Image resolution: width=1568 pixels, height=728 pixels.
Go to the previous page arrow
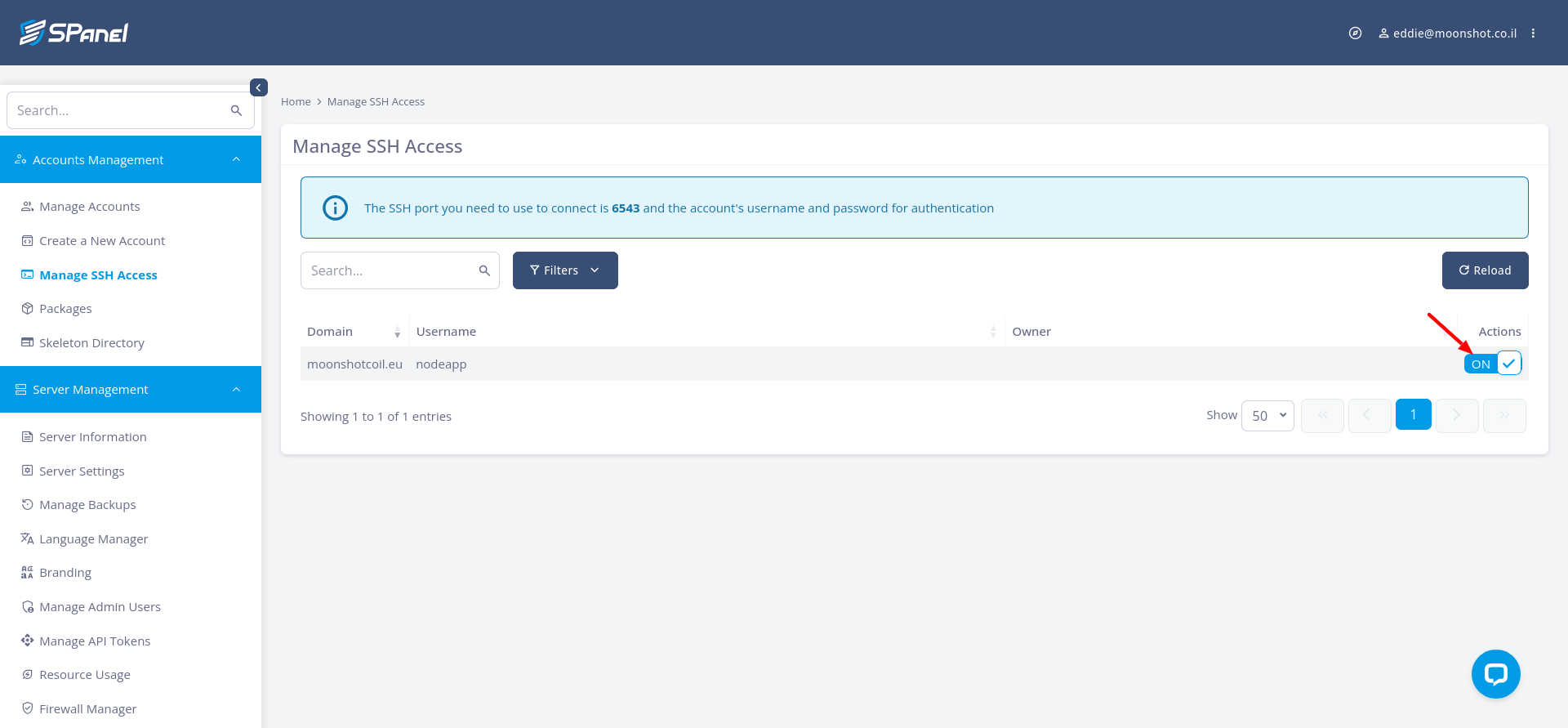(x=1370, y=415)
